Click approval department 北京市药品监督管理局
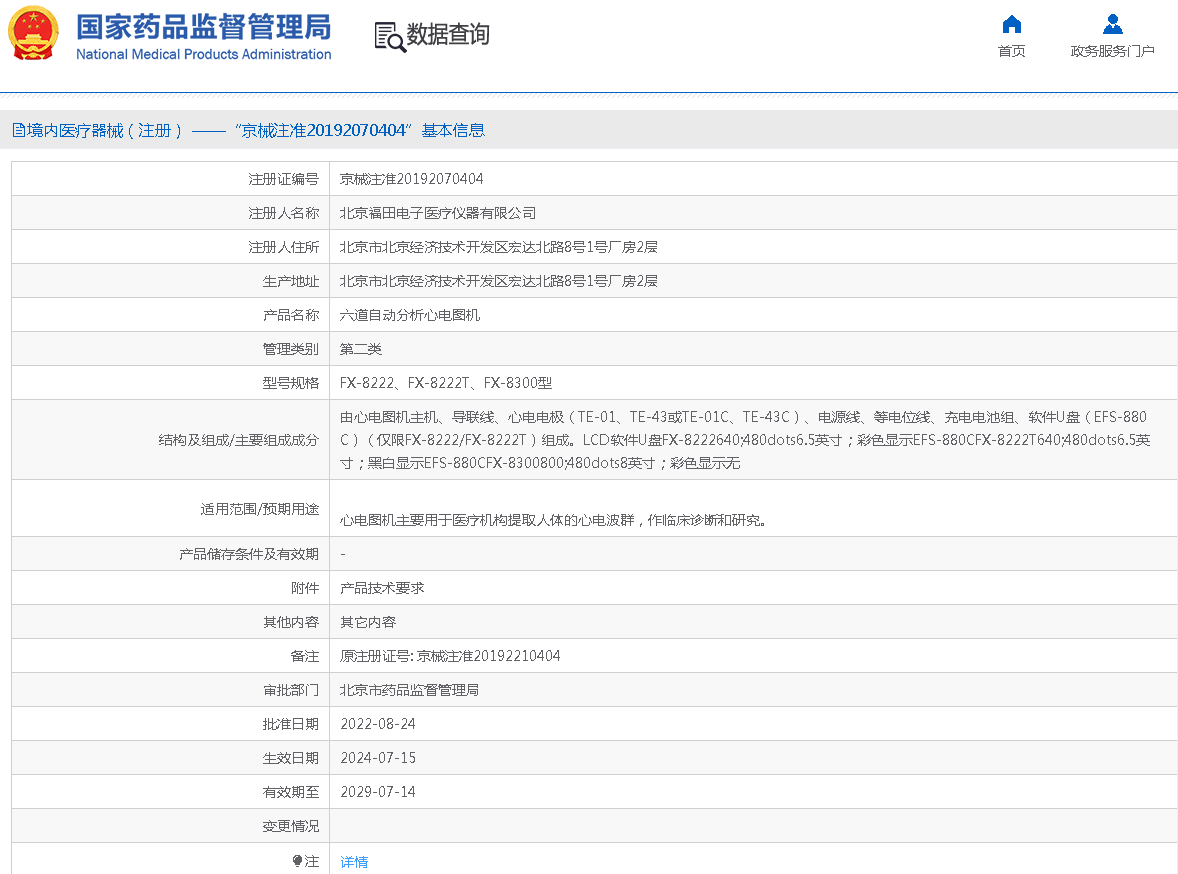This screenshot has height=874, width=1178. [x=409, y=690]
